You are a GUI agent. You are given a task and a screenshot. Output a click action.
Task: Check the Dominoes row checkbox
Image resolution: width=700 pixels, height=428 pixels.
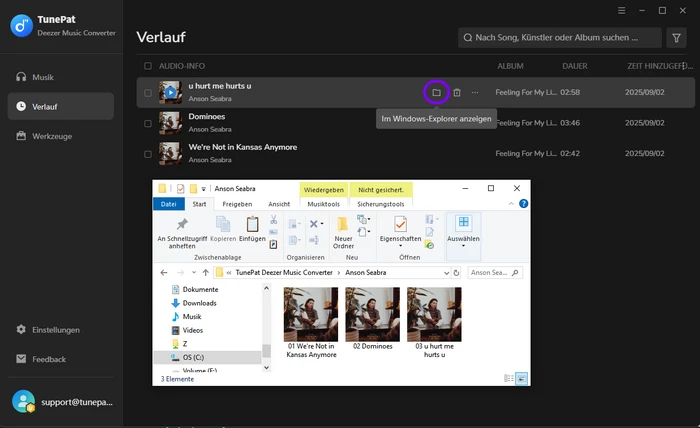tap(148, 123)
